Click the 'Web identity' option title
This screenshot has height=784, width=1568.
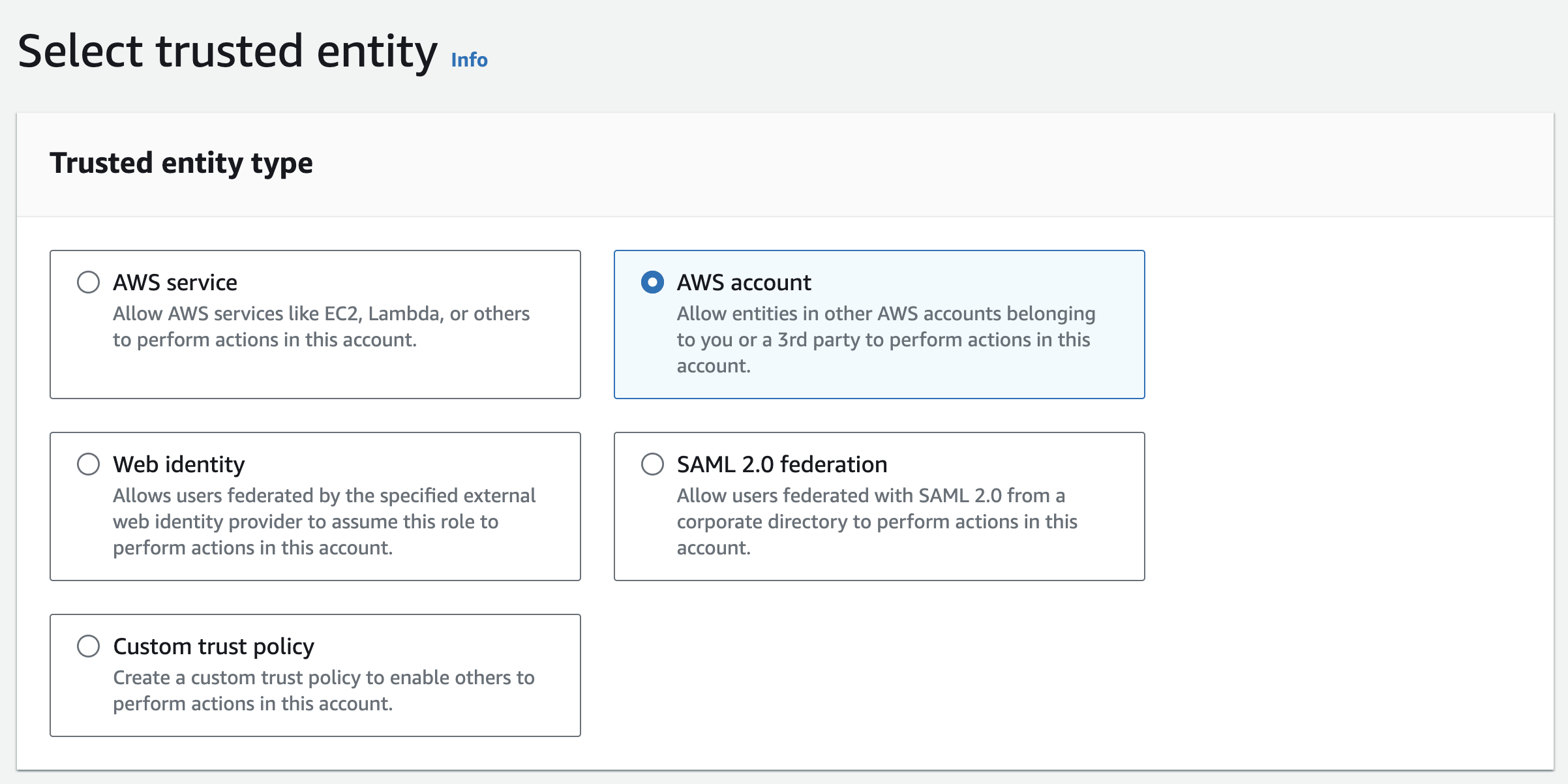click(179, 464)
